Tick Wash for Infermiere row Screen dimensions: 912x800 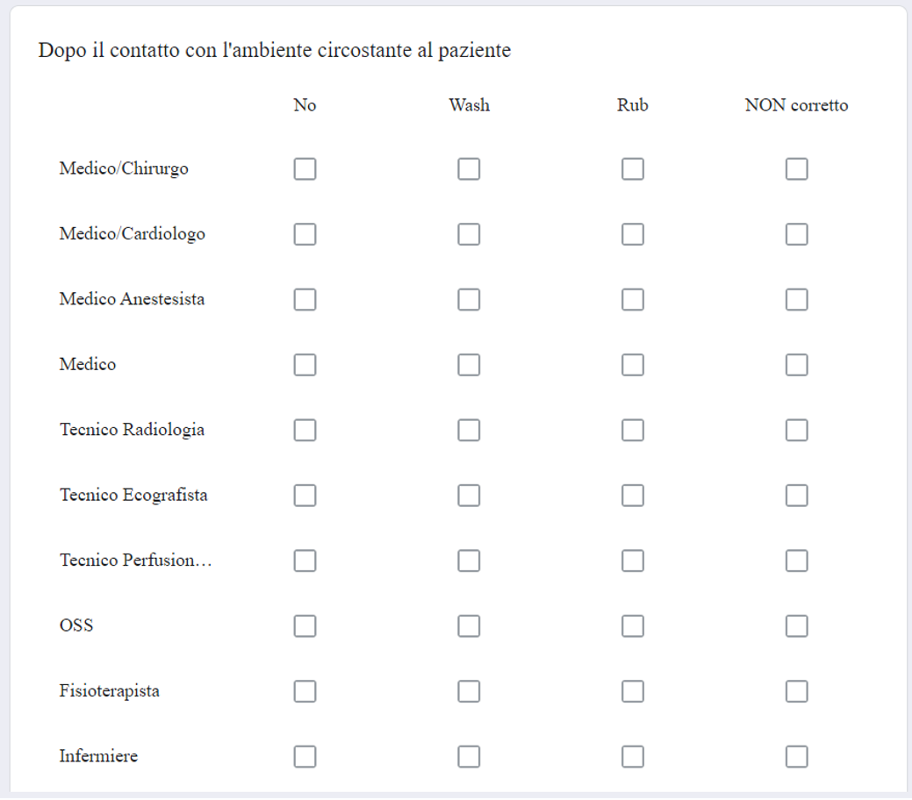tap(469, 757)
